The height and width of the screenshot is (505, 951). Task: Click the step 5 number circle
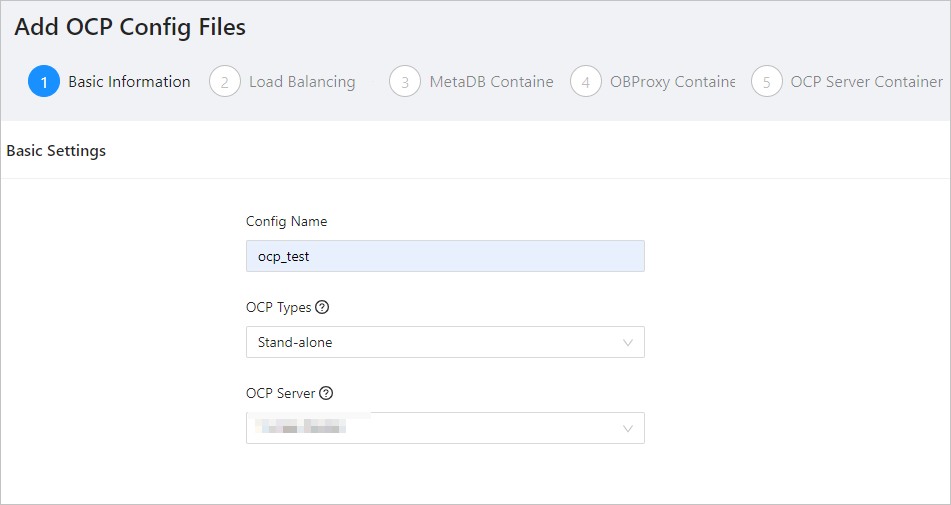click(x=767, y=82)
